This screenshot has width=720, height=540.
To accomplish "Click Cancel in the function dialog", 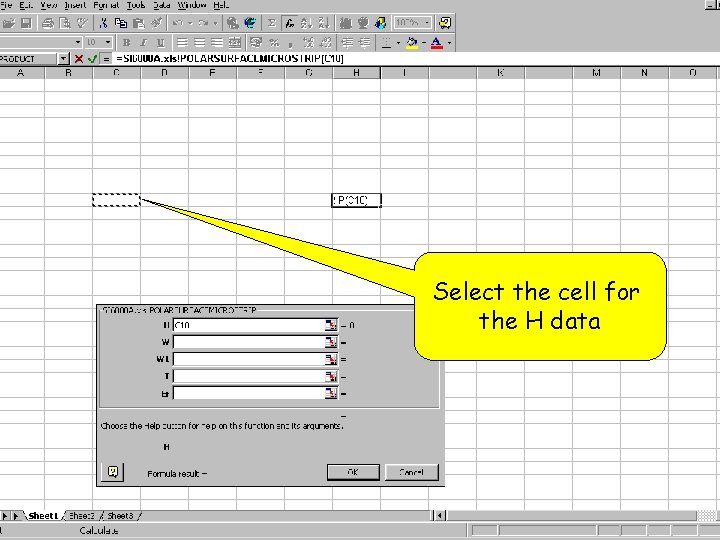I will click(411, 472).
